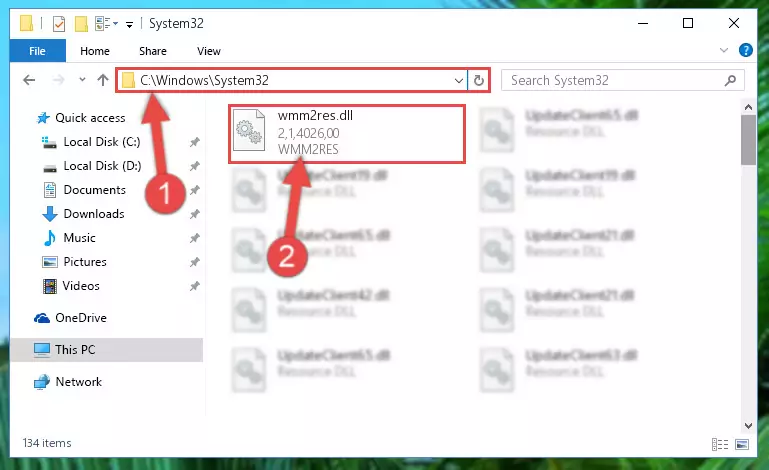This screenshot has width=769, height=470.
Task: Click the New folder icon in title bar
Action: coord(81,24)
